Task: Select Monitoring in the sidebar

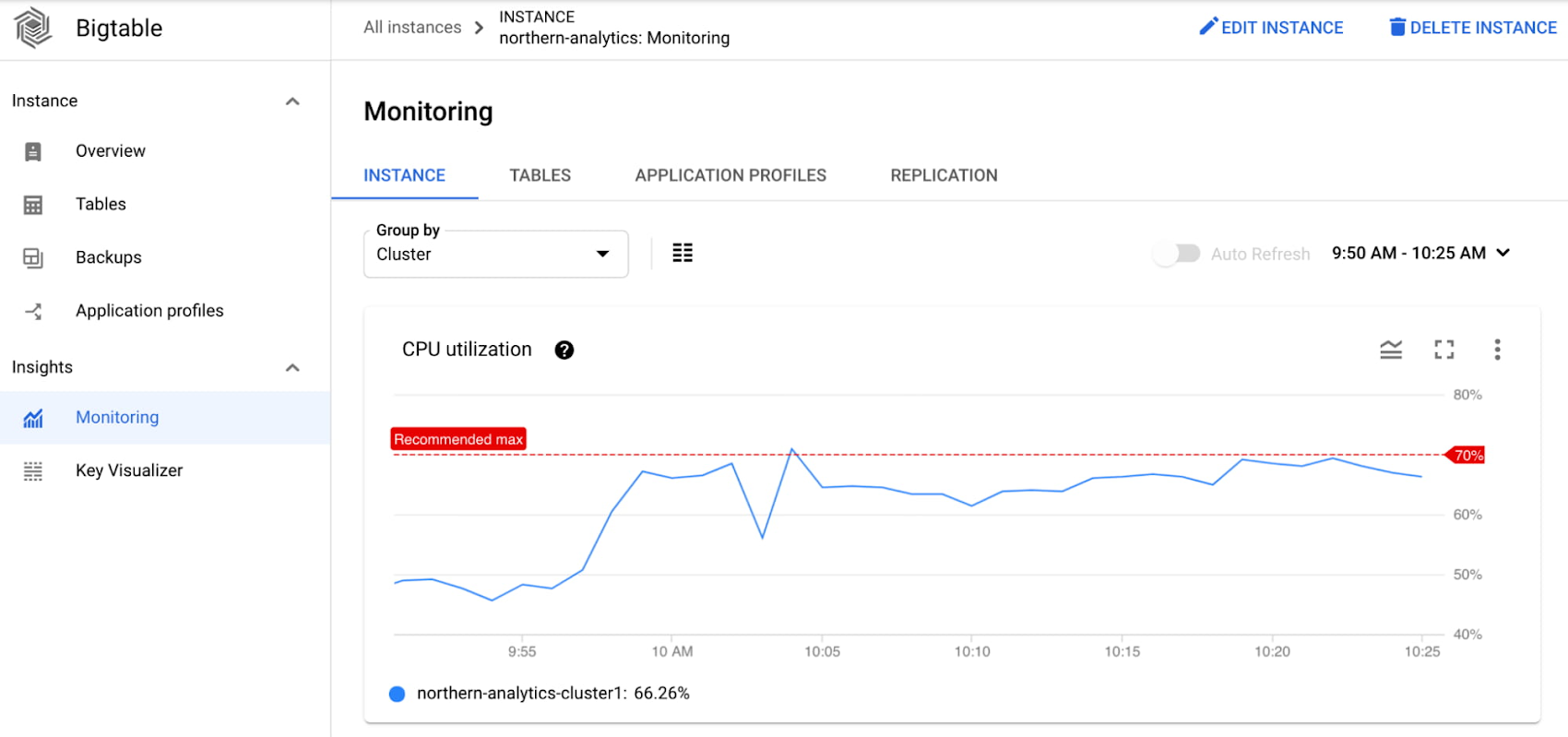Action: [x=165, y=418]
